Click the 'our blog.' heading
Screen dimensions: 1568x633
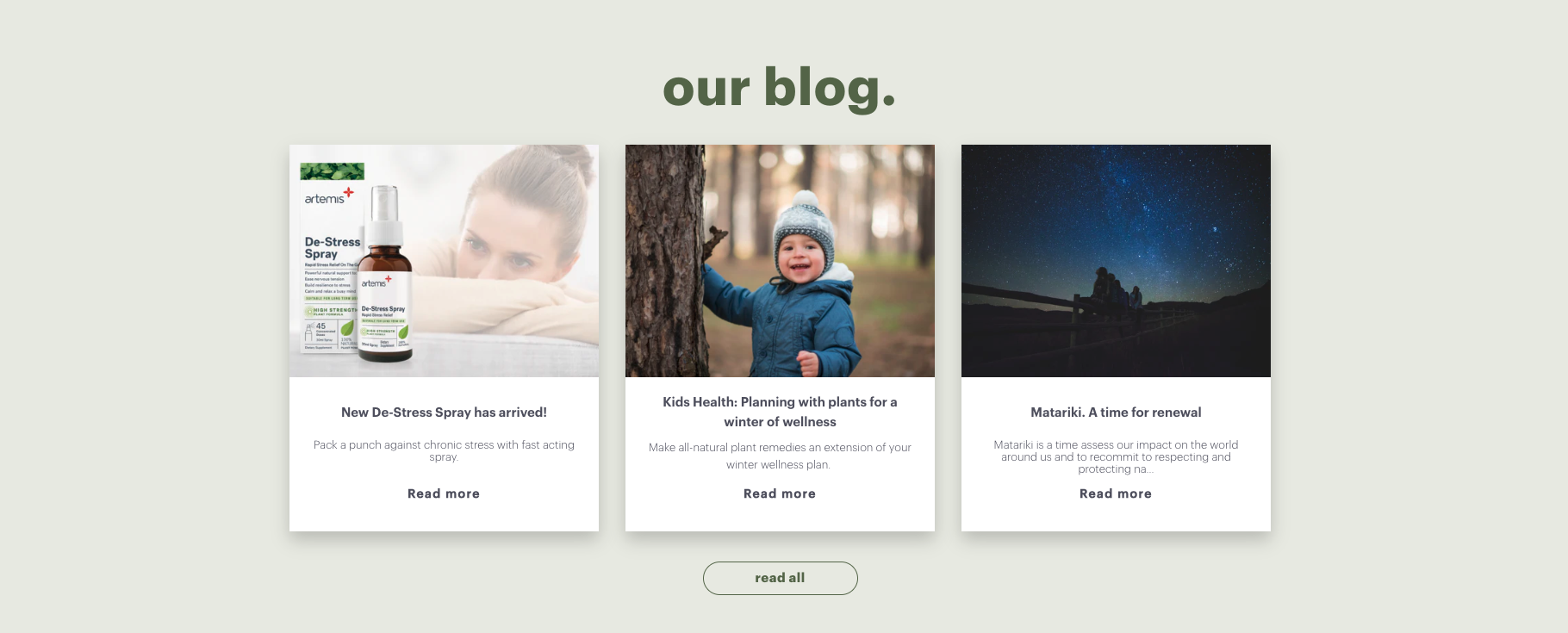[x=780, y=88]
